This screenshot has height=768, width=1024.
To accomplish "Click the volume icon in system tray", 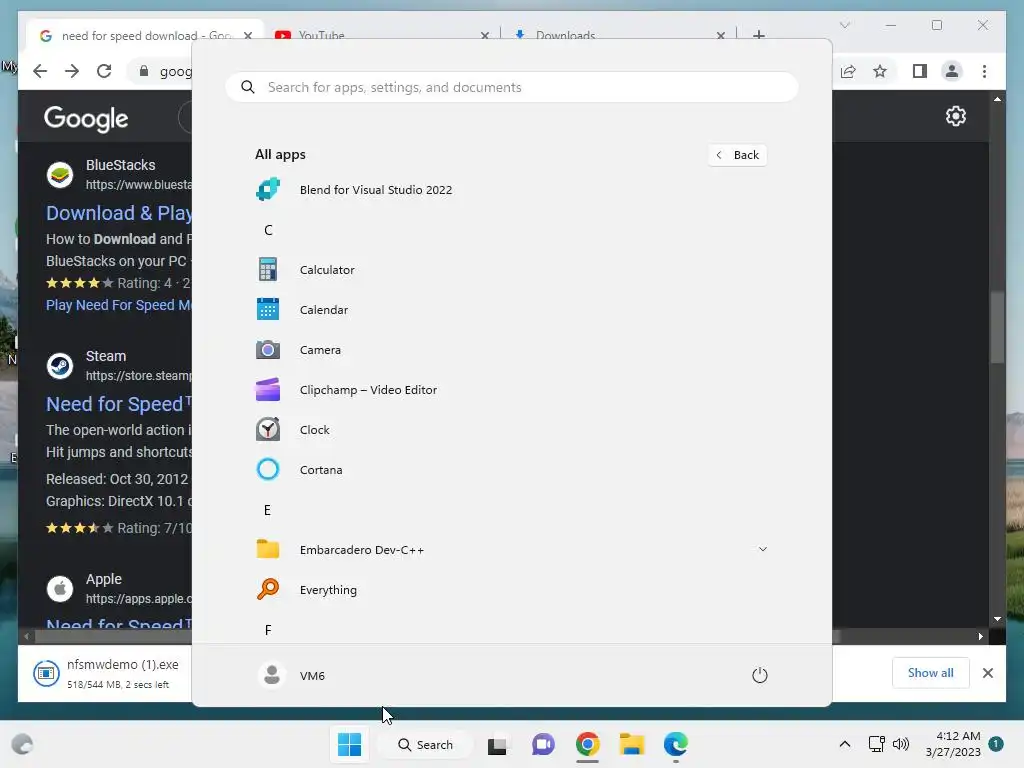I will tap(901, 744).
